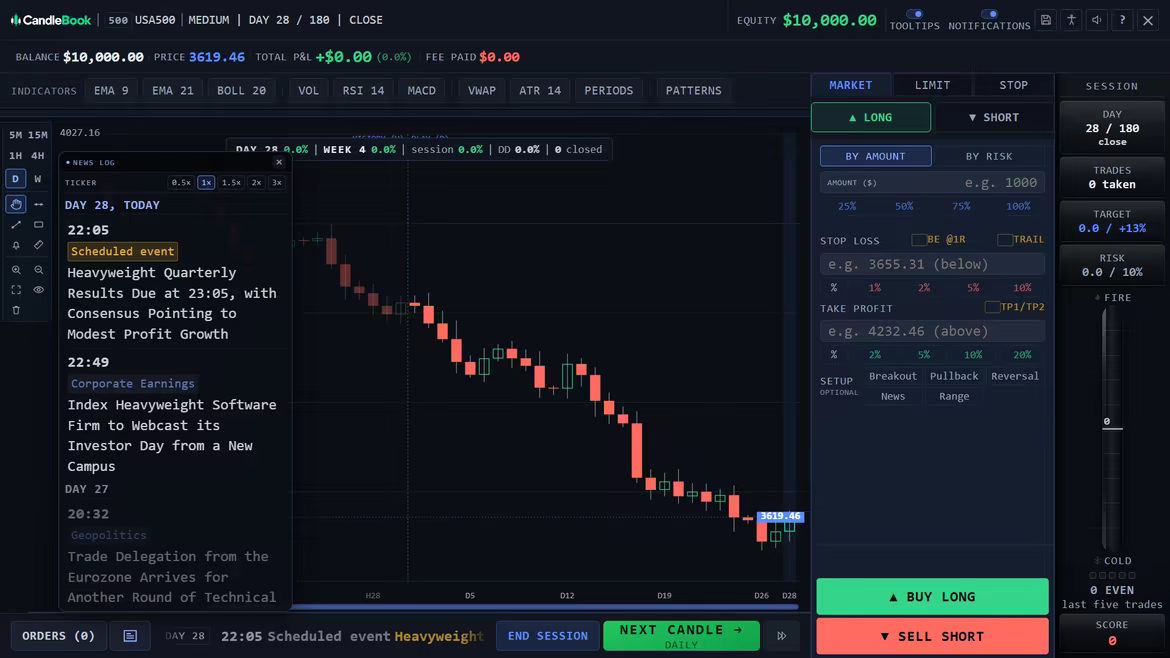Select the Breakout setup tag

892,376
